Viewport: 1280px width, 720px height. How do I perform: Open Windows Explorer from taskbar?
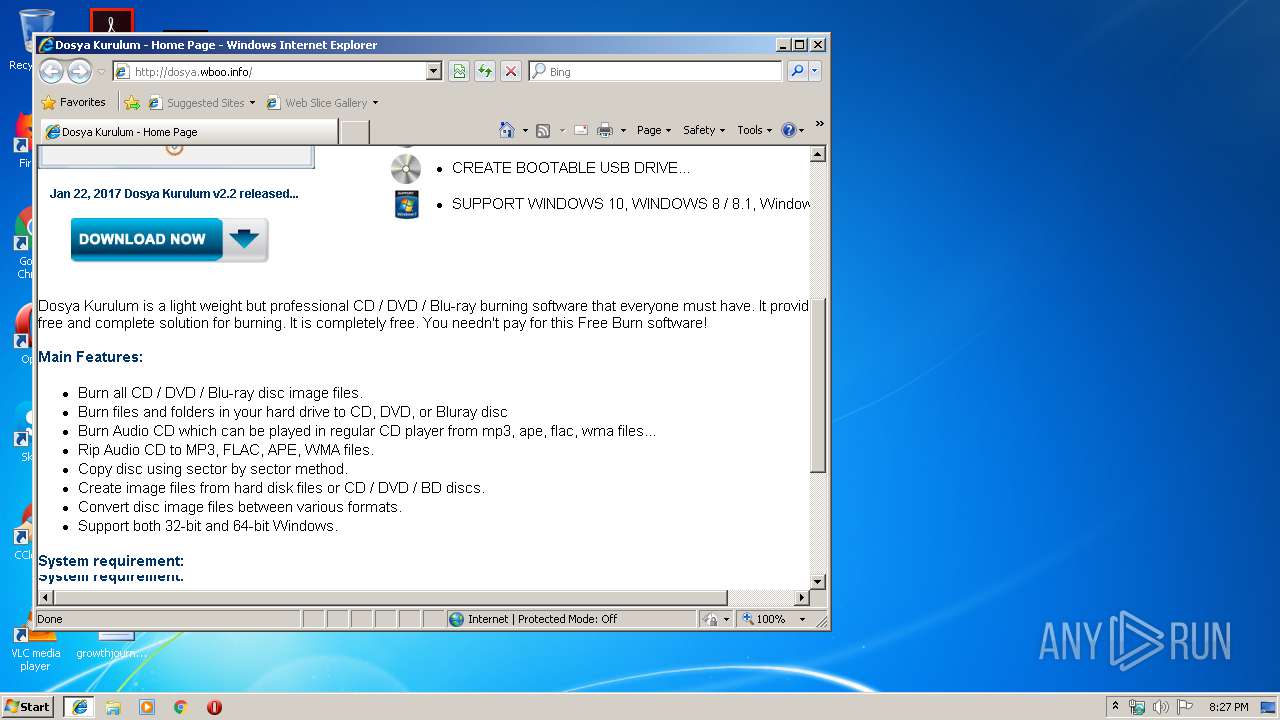pyautogui.click(x=113, y=706)
